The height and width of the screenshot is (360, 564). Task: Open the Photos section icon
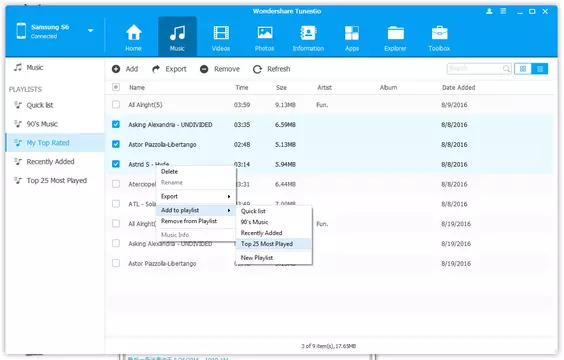[x=265, y=33]
